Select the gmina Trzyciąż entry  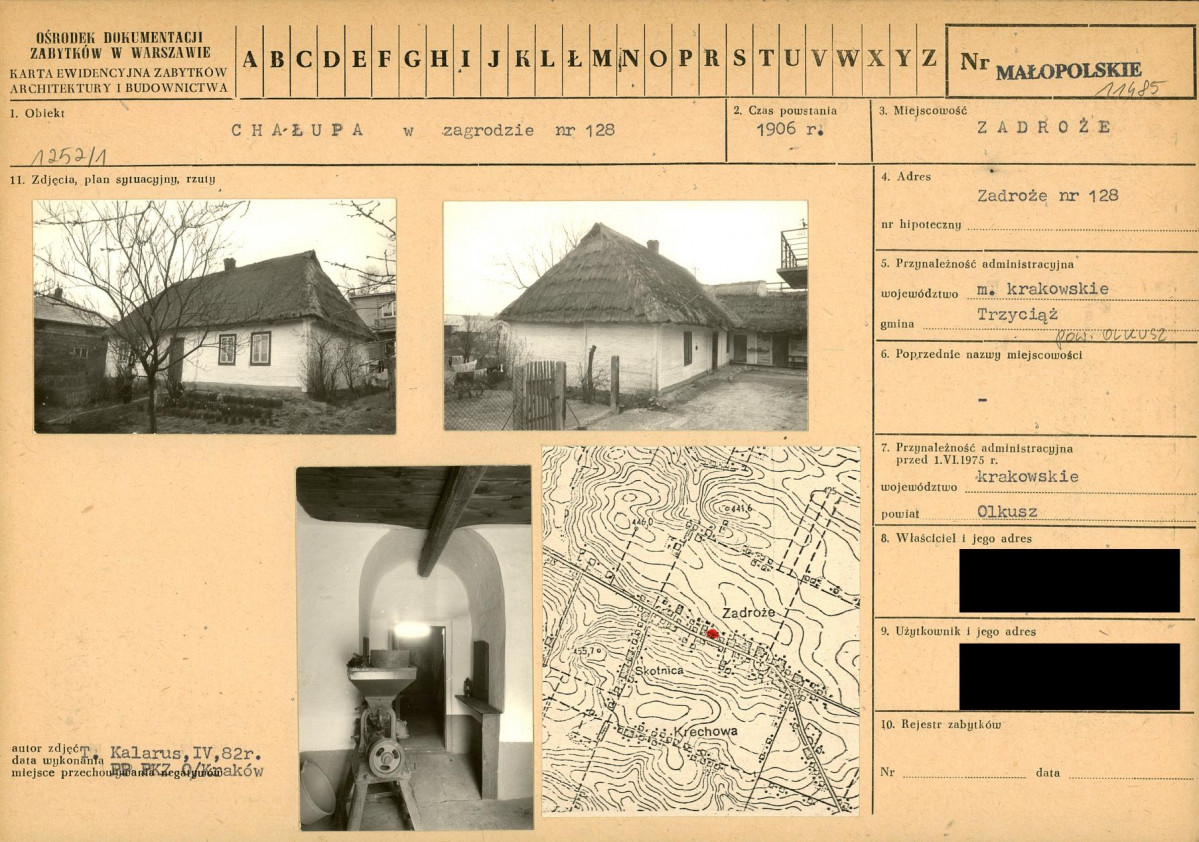[x=1017, y=314]
